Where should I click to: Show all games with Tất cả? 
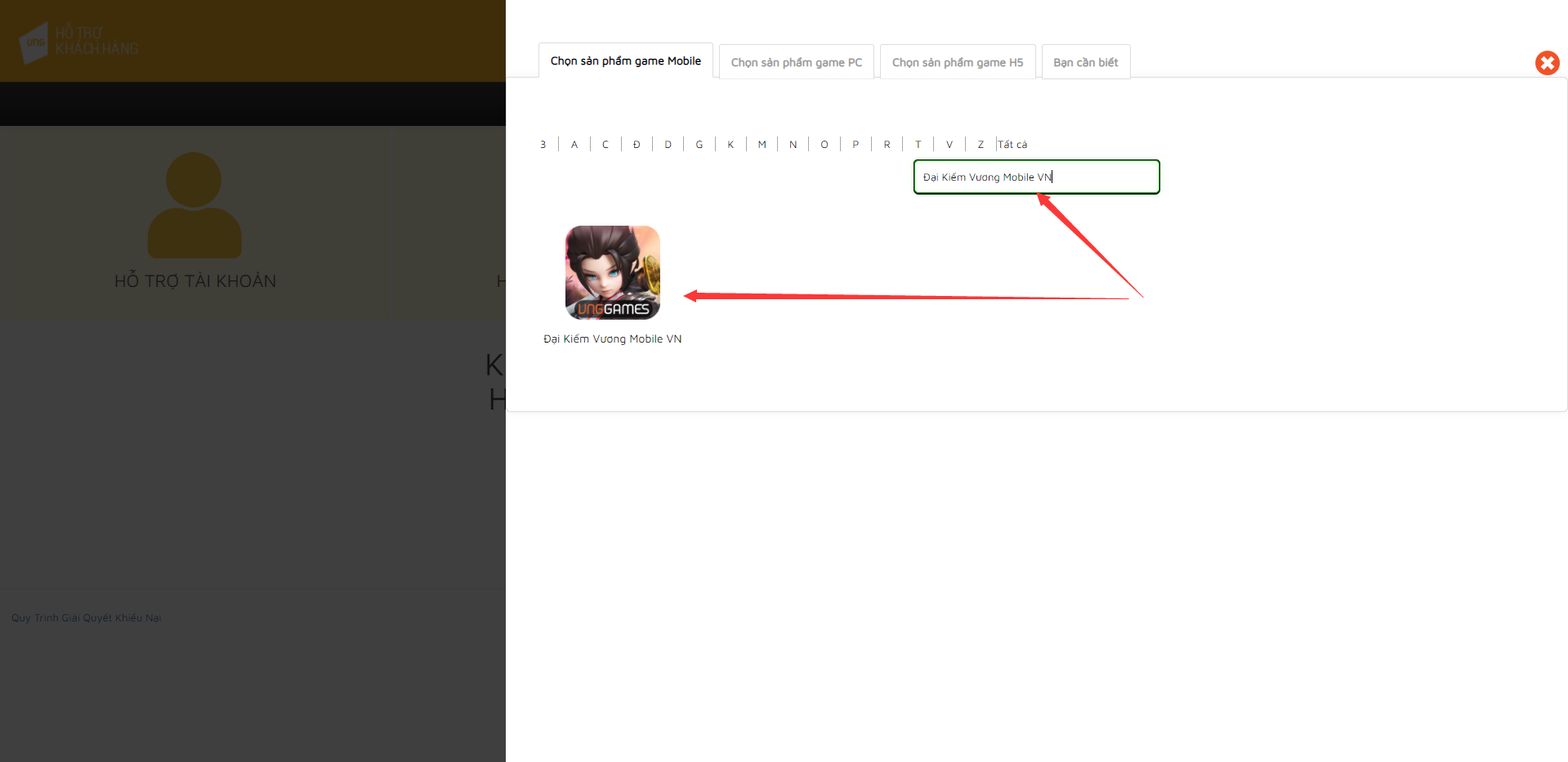tap(1012, 145)
